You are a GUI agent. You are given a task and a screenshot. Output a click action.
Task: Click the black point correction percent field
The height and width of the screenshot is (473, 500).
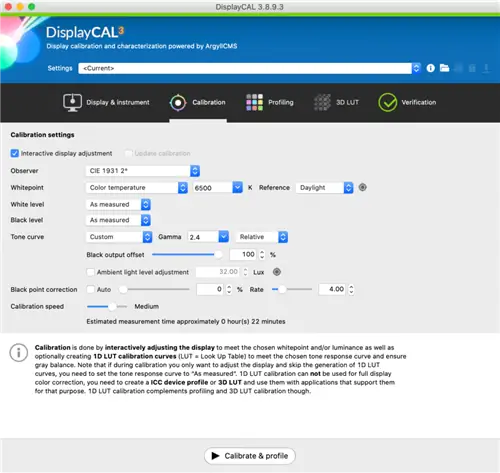(x=210, y=289)
